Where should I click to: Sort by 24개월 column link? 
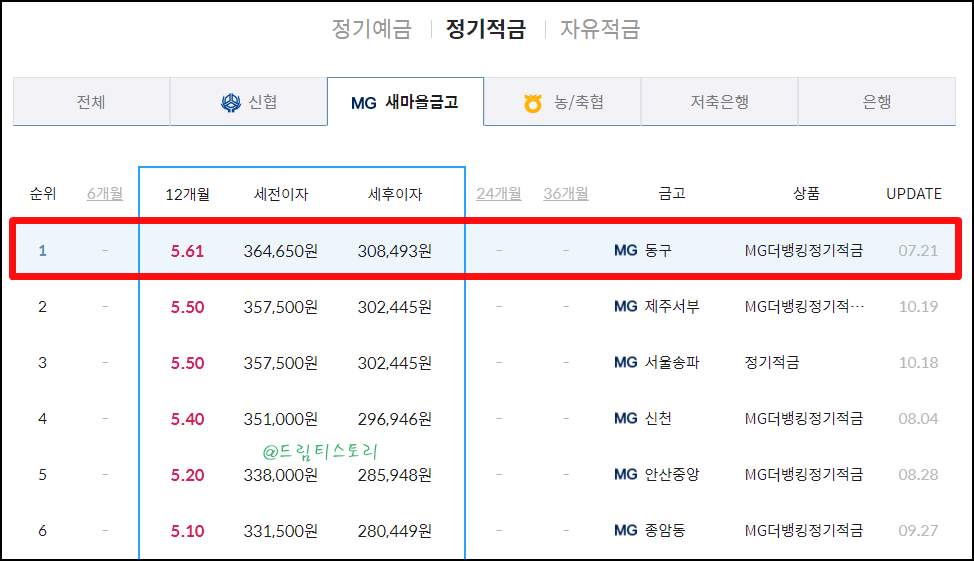click(x=499, y=194)
